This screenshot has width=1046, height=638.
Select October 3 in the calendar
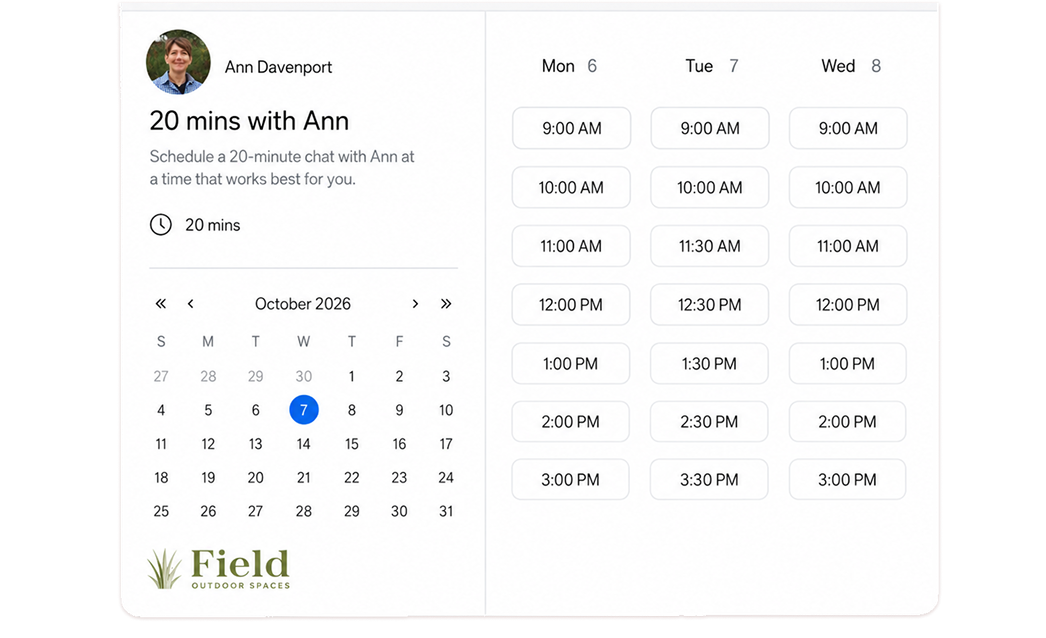(446, 376)
